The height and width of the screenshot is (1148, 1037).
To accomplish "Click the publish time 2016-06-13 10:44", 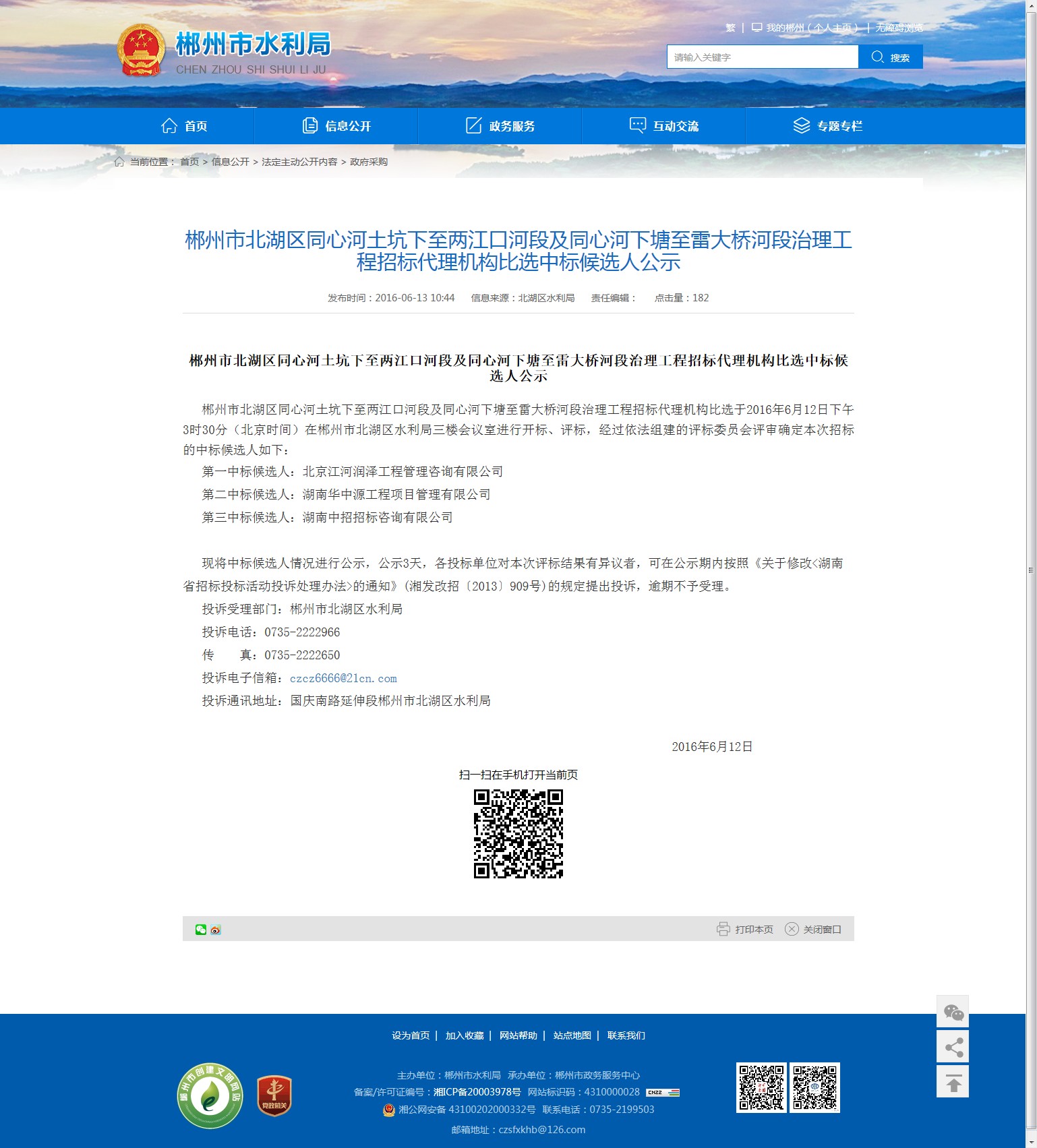I will click(x=415, y=298).
